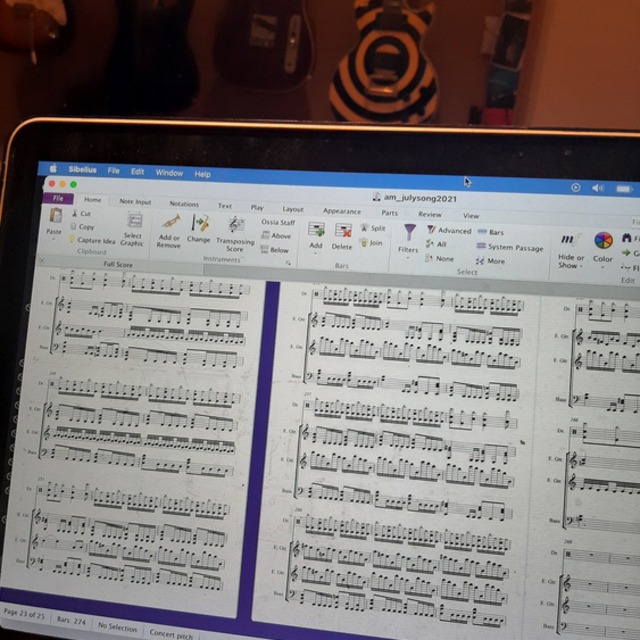Open the Color wheel picker
The height and width of the screenshot is (640, 640).
point(603,241)
